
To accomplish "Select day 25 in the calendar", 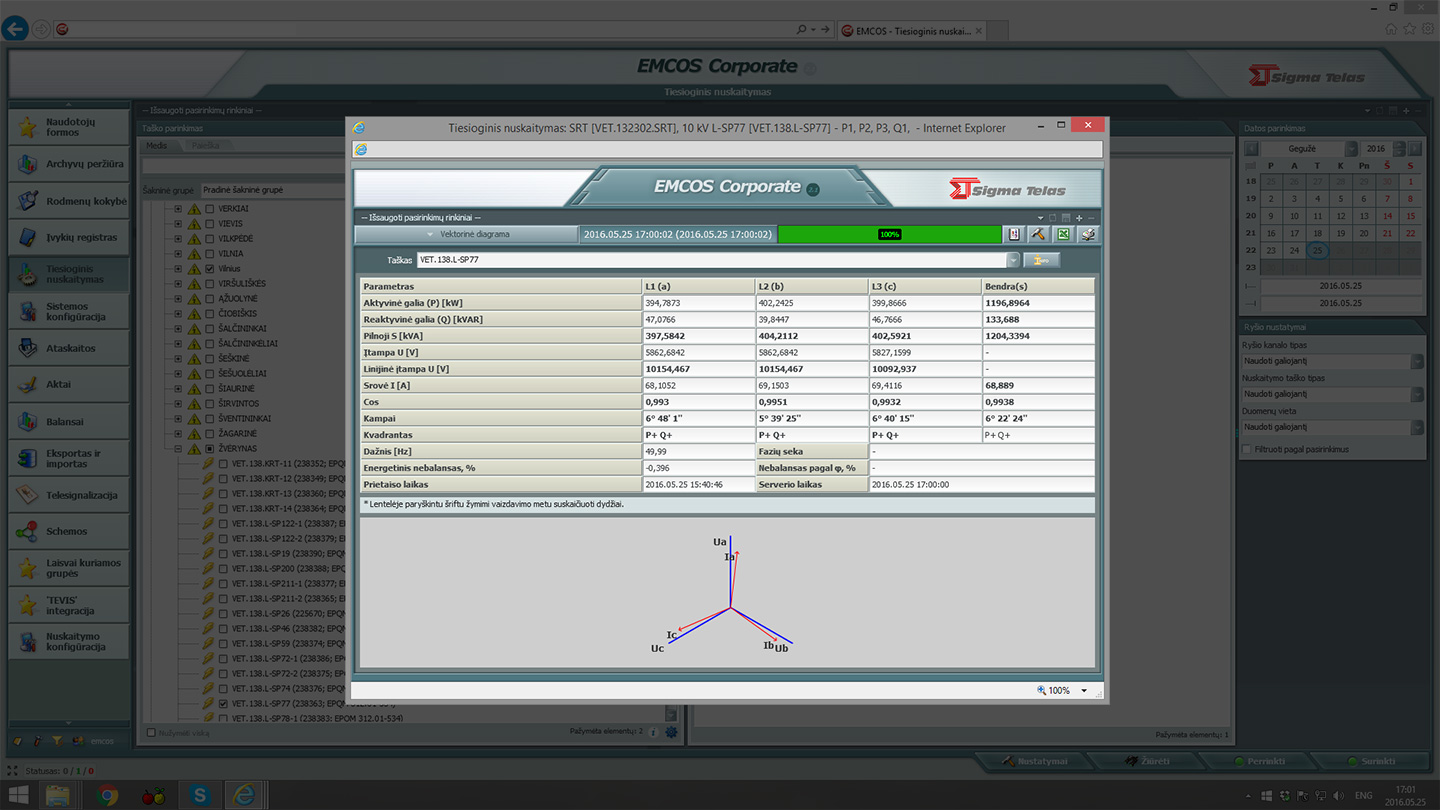I will (x=1318, y=250).
